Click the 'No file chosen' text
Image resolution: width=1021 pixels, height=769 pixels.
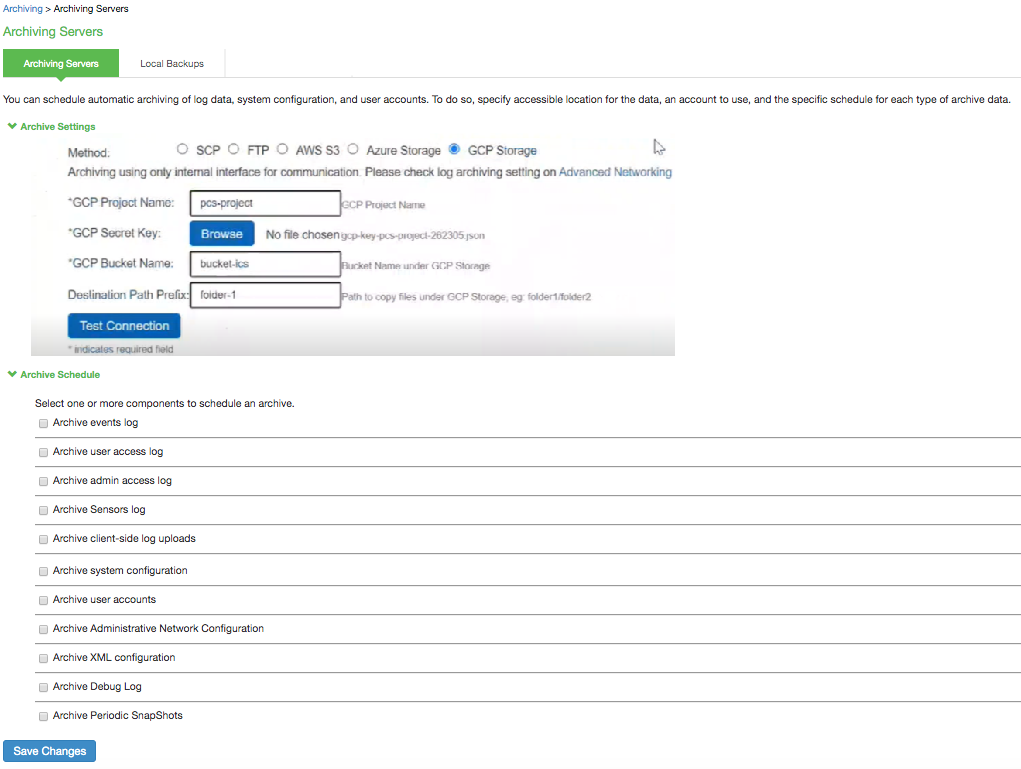click(302, 234)
